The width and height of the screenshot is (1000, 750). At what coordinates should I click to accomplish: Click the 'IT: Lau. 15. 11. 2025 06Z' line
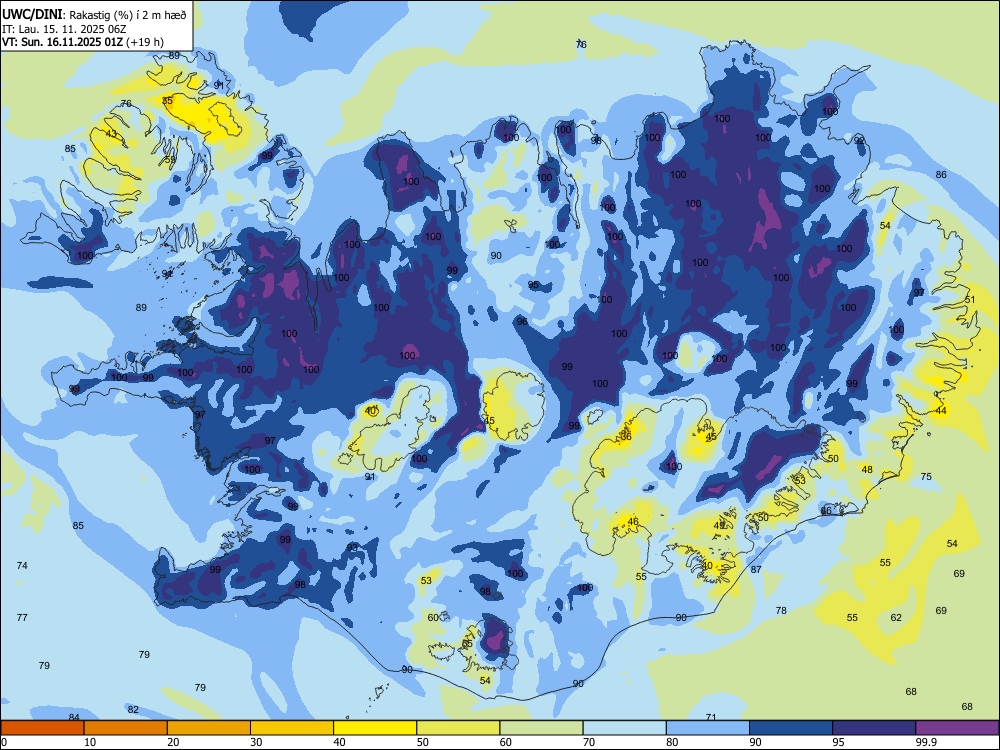click(62, 29)
